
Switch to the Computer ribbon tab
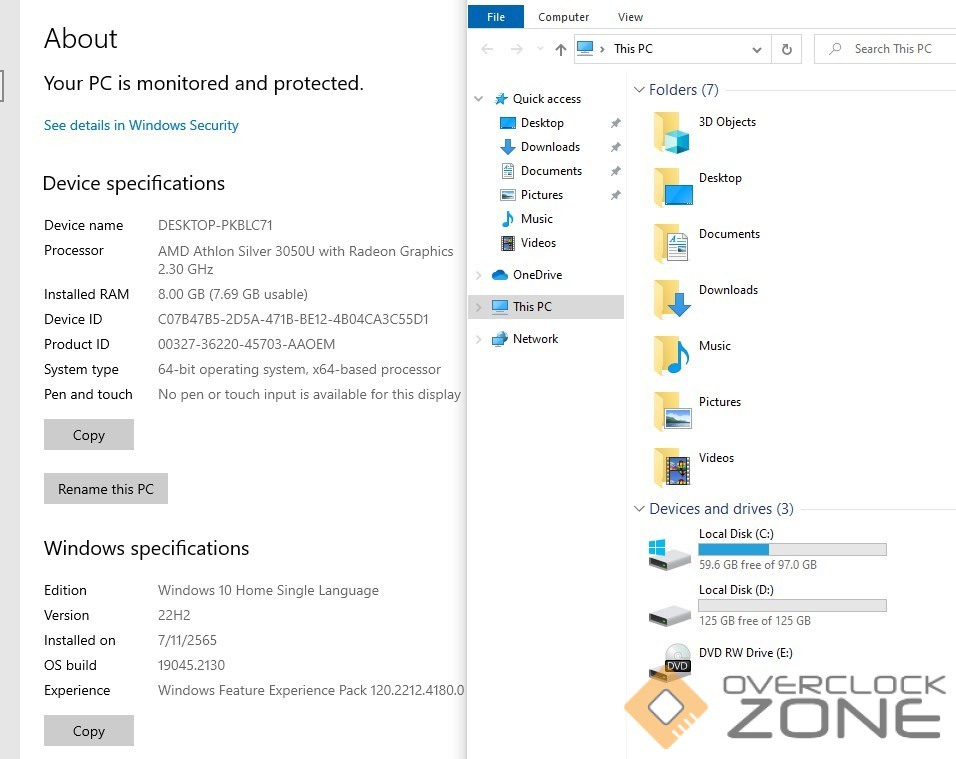click(563, 17)
